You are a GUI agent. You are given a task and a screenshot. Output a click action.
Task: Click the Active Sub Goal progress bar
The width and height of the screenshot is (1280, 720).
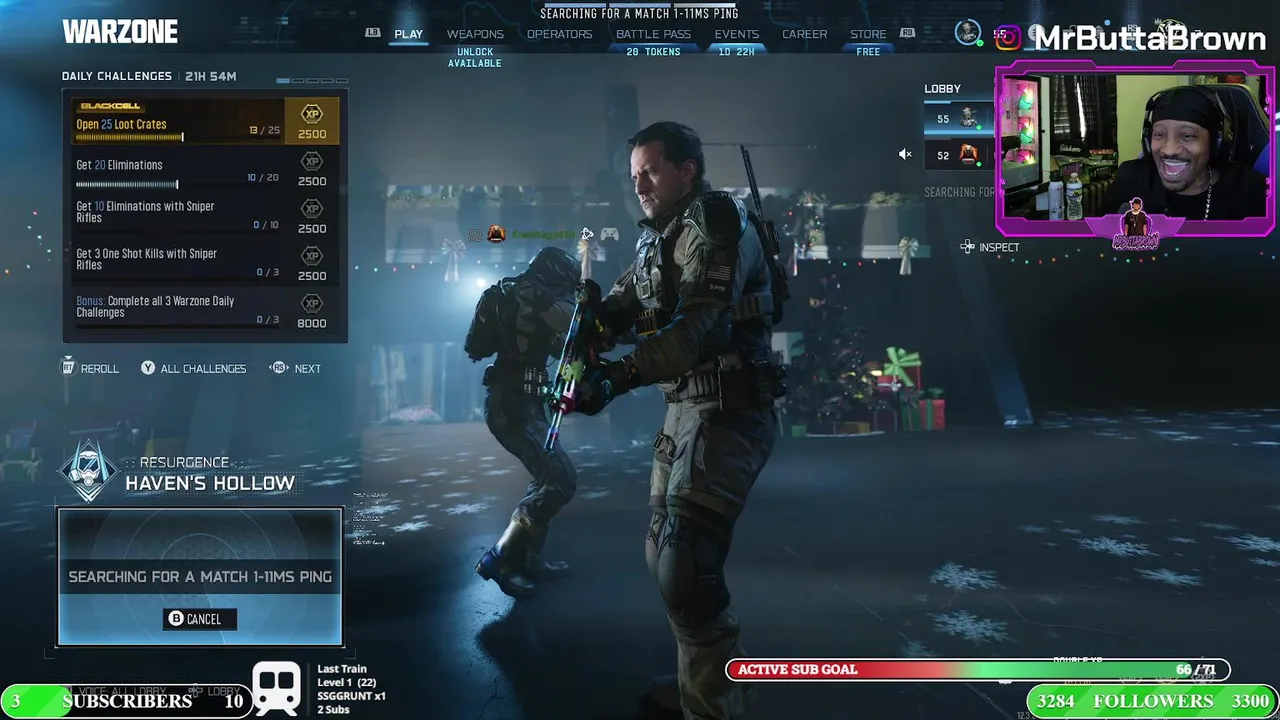click(x=978, y=670)
